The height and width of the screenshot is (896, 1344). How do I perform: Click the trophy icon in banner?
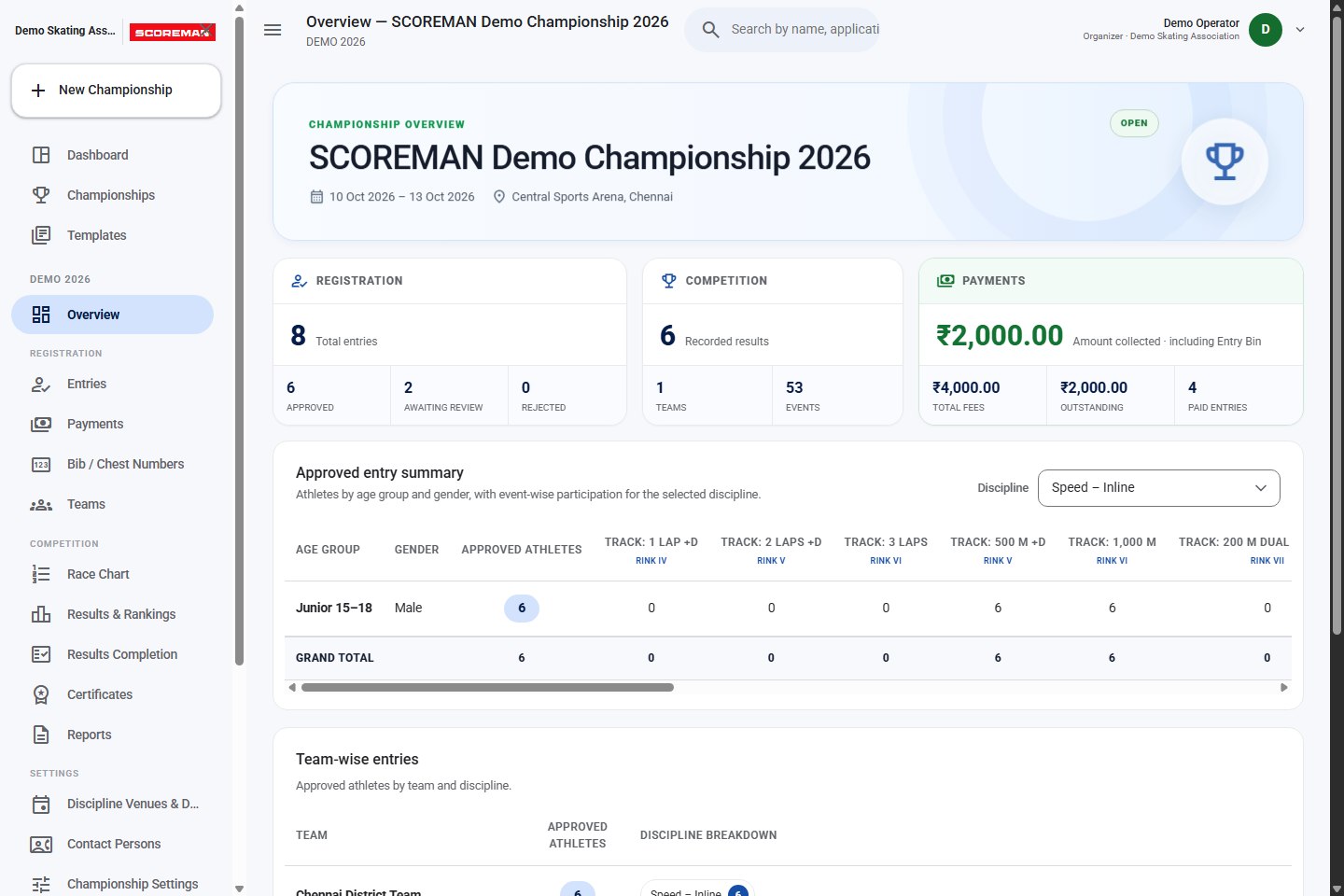(x=1225, y=161)
